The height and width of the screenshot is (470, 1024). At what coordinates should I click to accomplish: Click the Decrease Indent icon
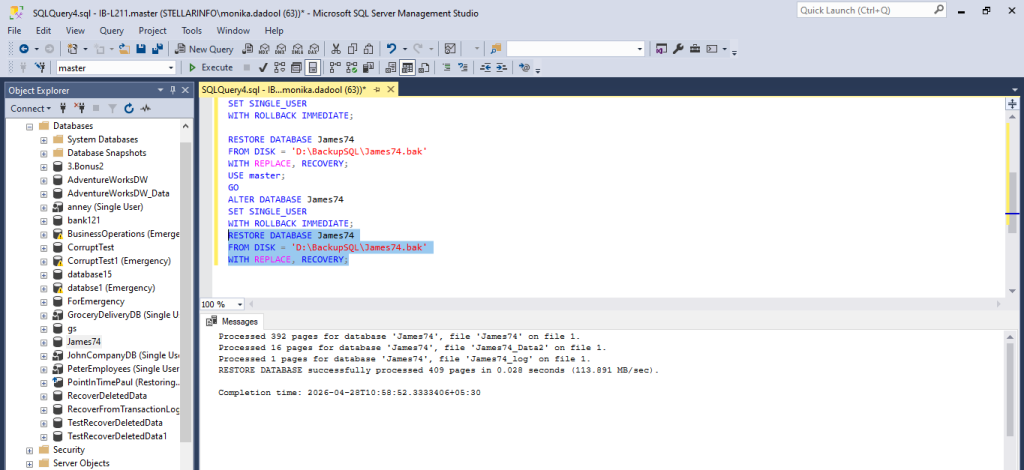click(x=485, y=67)
